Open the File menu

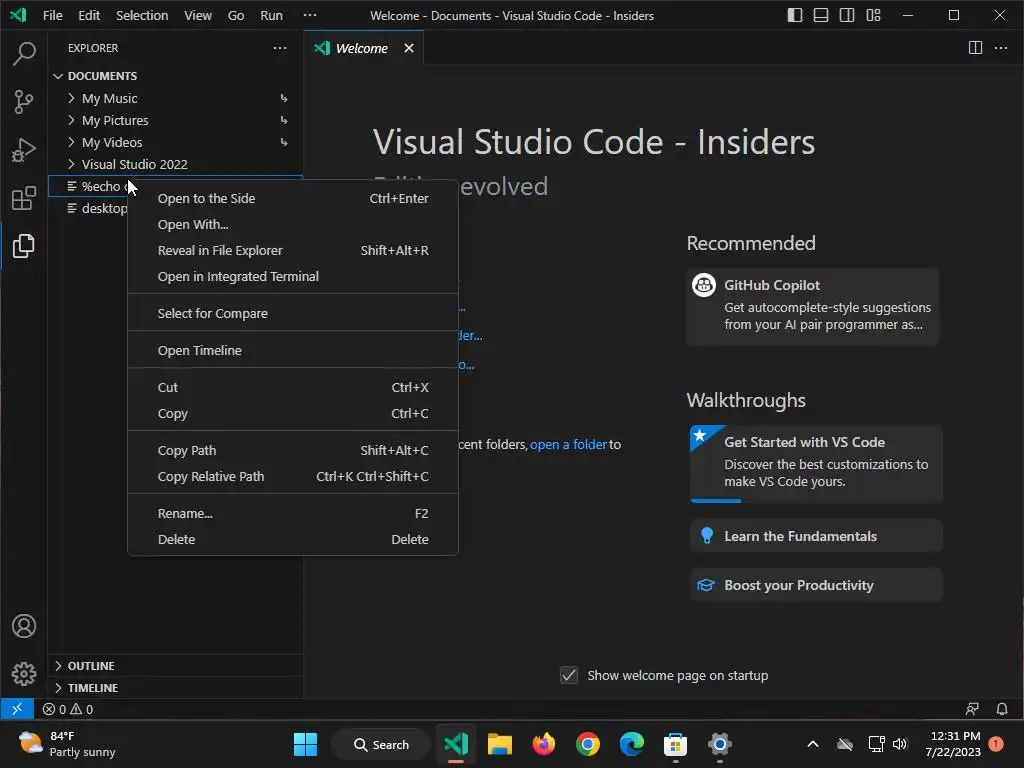pyautogui.click(x=52, y=15)
